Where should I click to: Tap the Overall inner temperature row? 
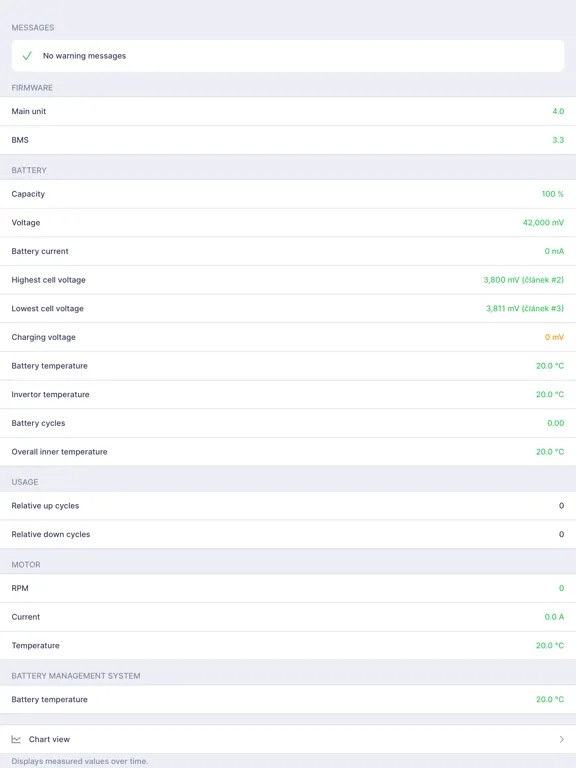[288, 452]
